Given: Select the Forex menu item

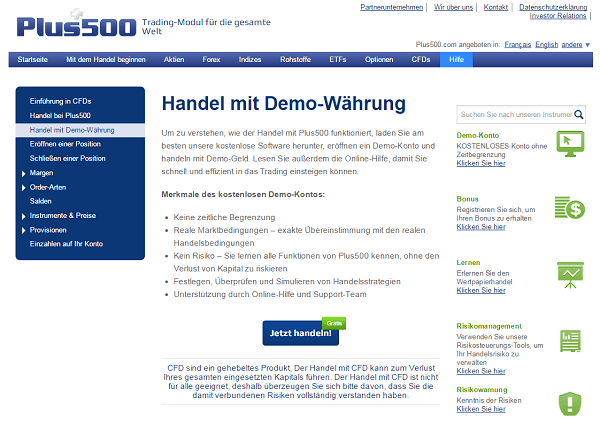Looking at the screenshot, I should 211,60.
